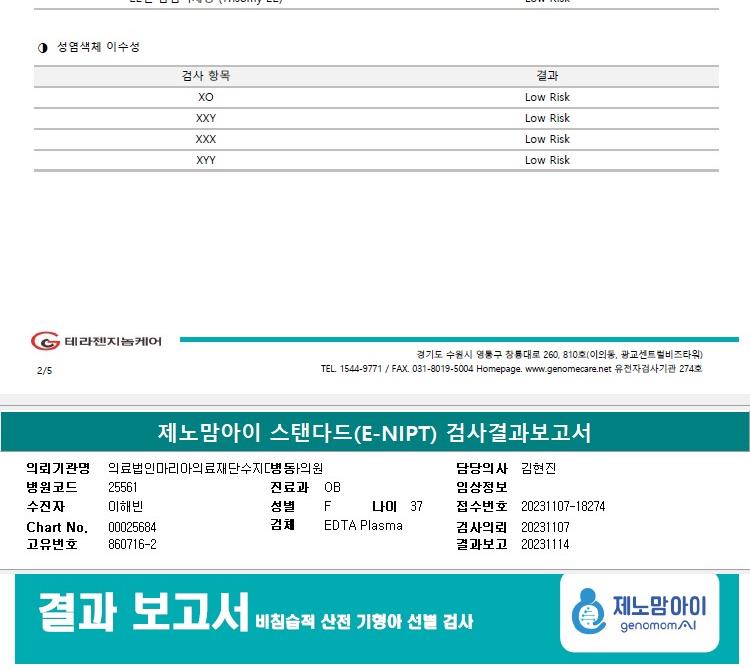Click the Low Risk result for XYY
This screenshot has height=670, width=750.
pyautogui.click(x=547, y=160)
